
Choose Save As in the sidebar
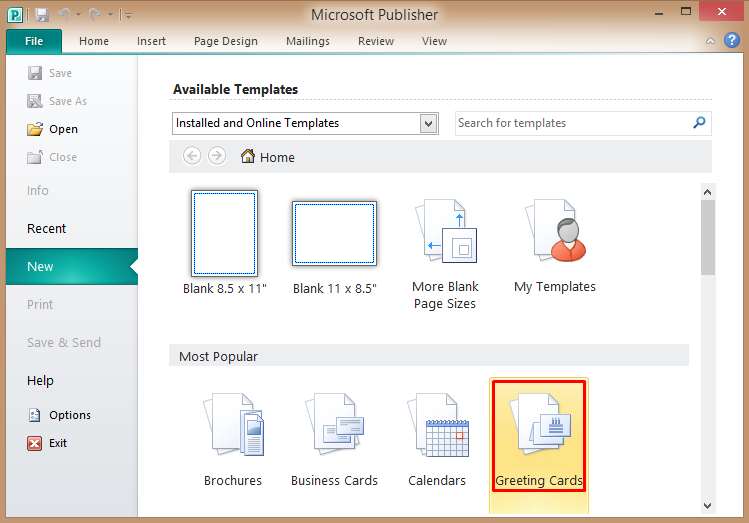(x=57, y=101)
